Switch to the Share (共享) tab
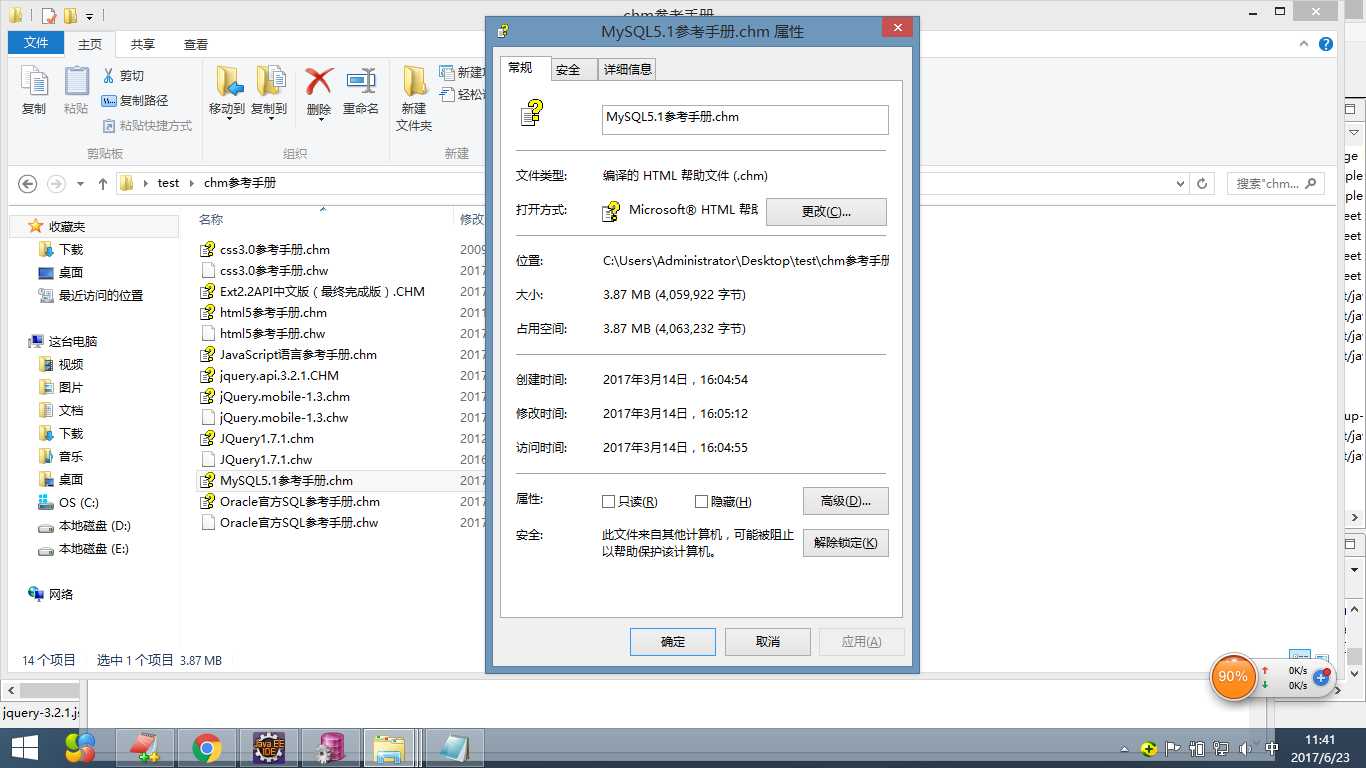Viewport: 1366px width, 768px height. (143, 44)
